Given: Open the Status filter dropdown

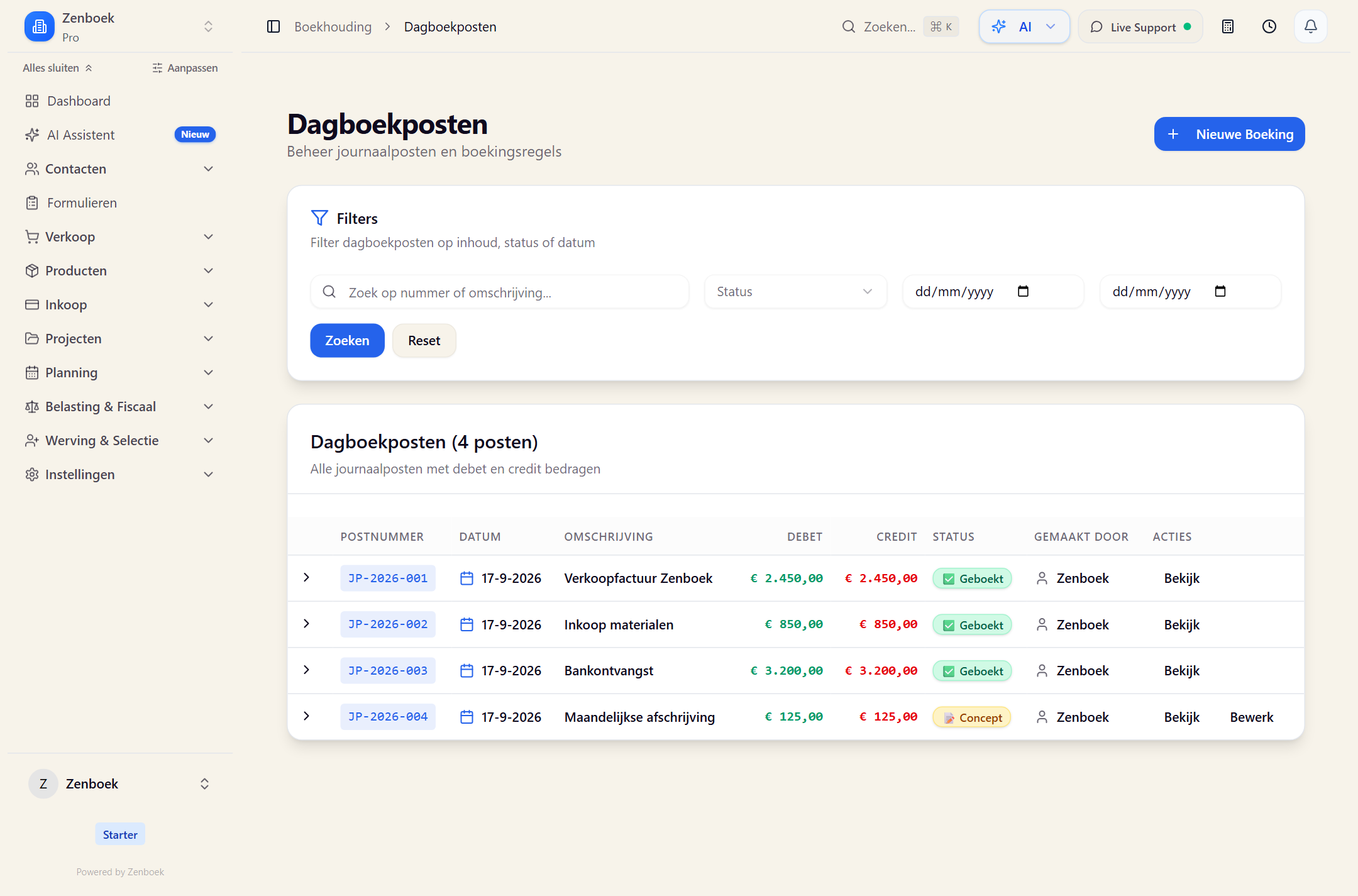Looking at the screenshot, I should pyautogui.click(x=795, y=292).
